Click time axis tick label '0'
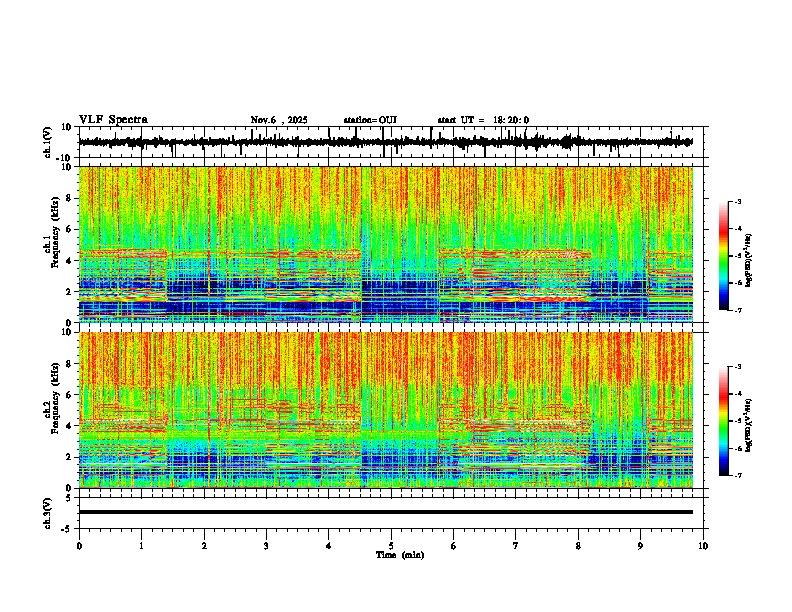The image size is (792, 612). (79, 546)
